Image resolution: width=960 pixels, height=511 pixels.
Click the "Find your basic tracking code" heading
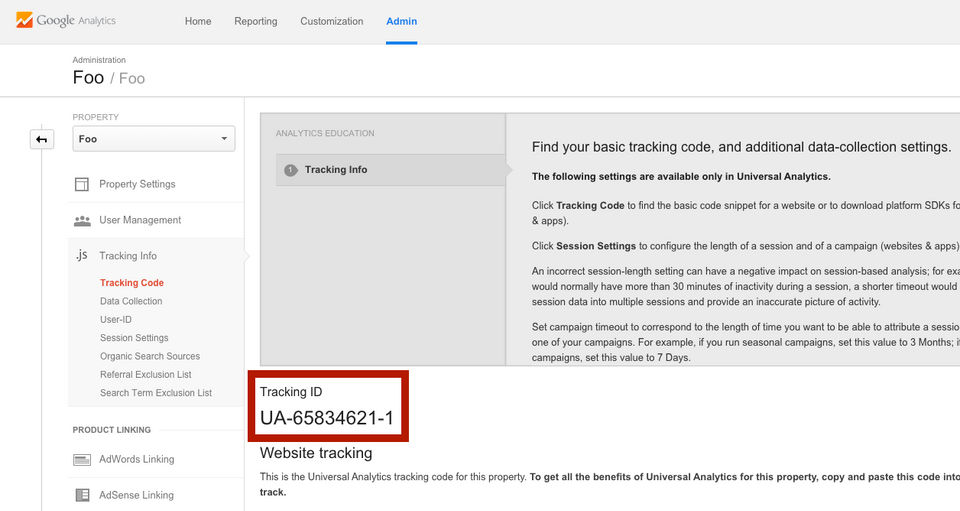tap(741, 147)
